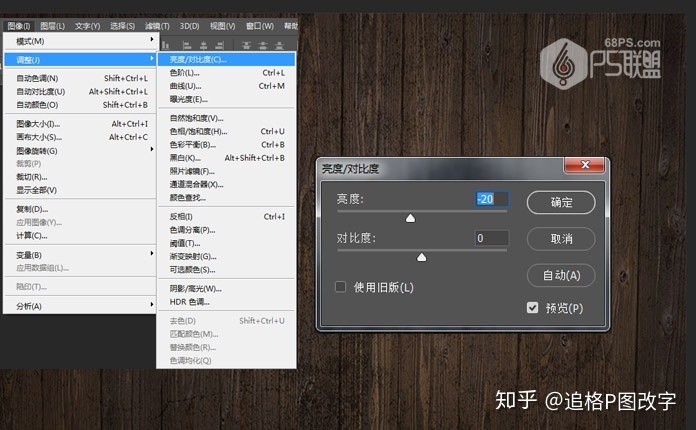The image size is (696, 430).
Task: Click the distribute top edges icon
Action: (x=246, y=45)
